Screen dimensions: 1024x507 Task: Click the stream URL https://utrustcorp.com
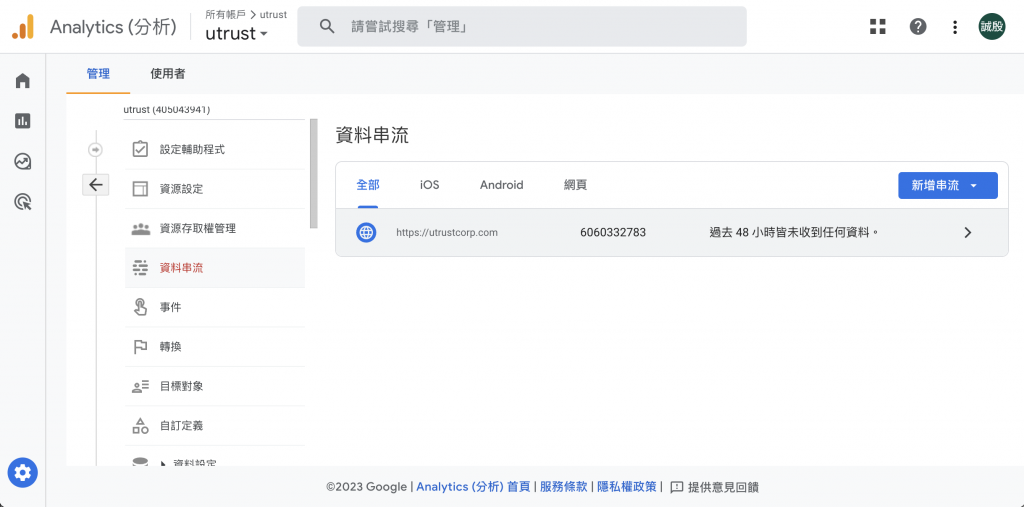[447, 232]
